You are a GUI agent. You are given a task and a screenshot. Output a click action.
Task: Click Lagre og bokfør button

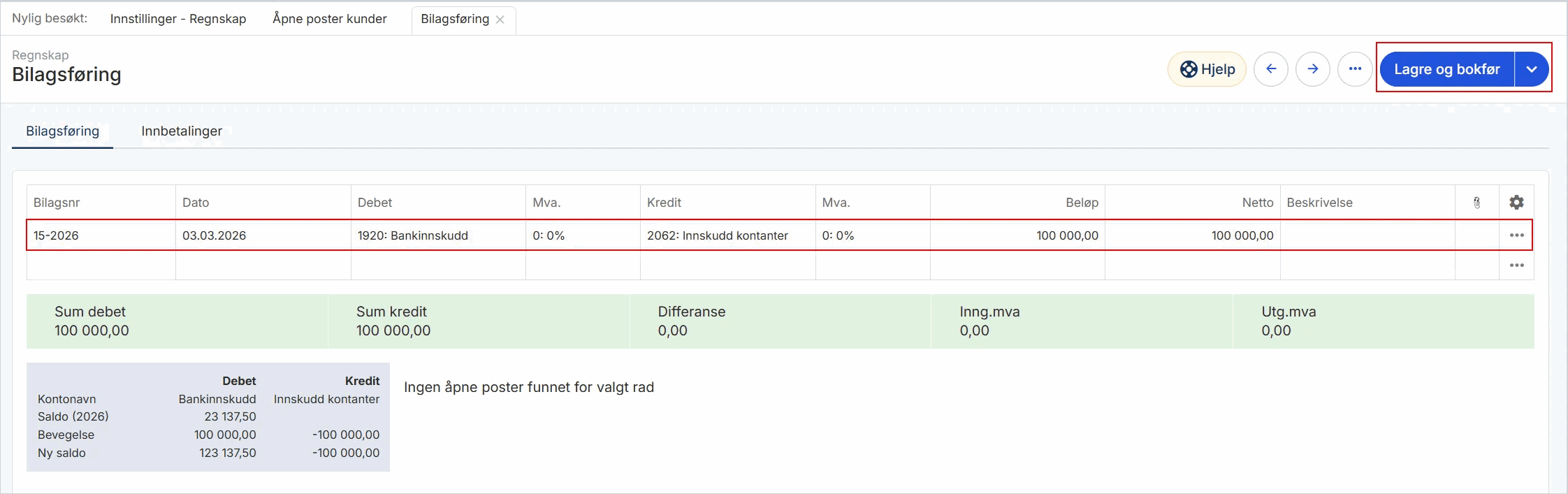[x=1447, y=69]
